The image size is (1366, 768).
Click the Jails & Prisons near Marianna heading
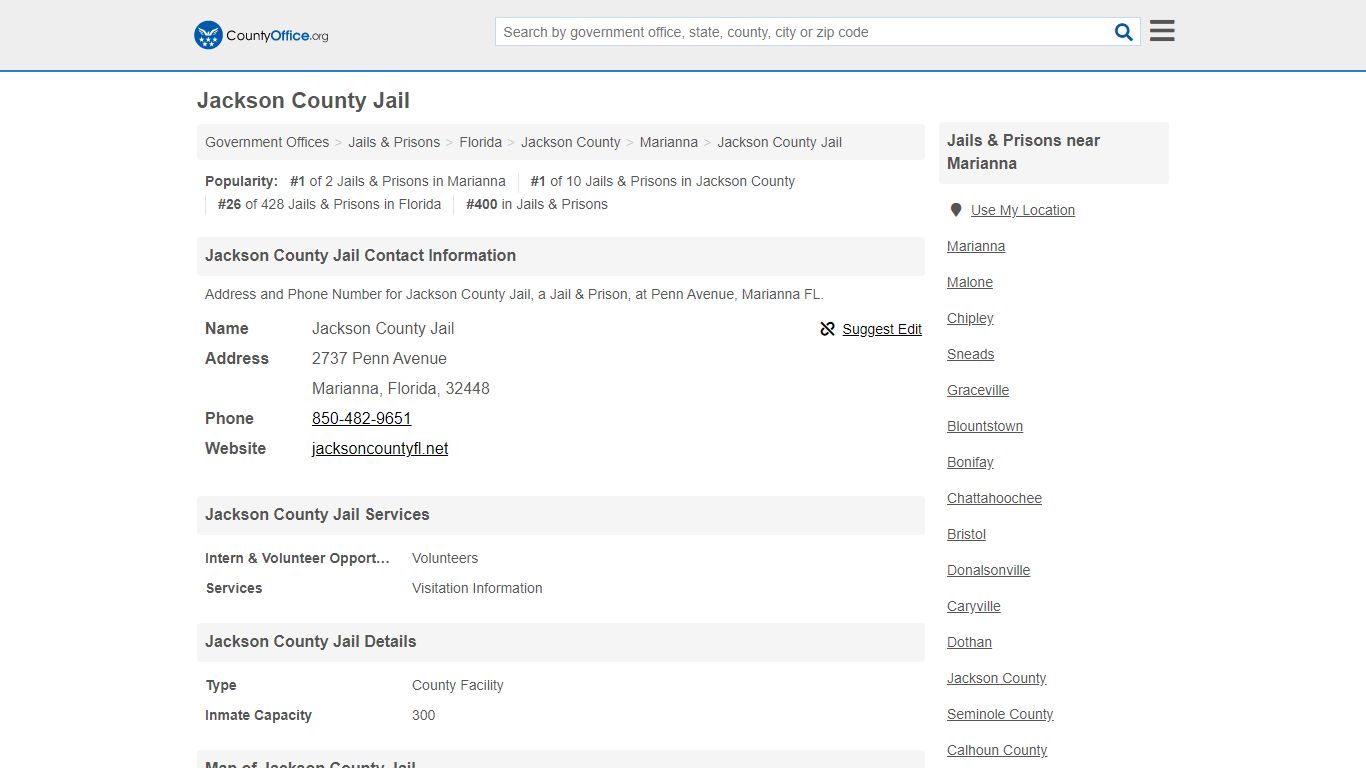[x=1023, y=152]
